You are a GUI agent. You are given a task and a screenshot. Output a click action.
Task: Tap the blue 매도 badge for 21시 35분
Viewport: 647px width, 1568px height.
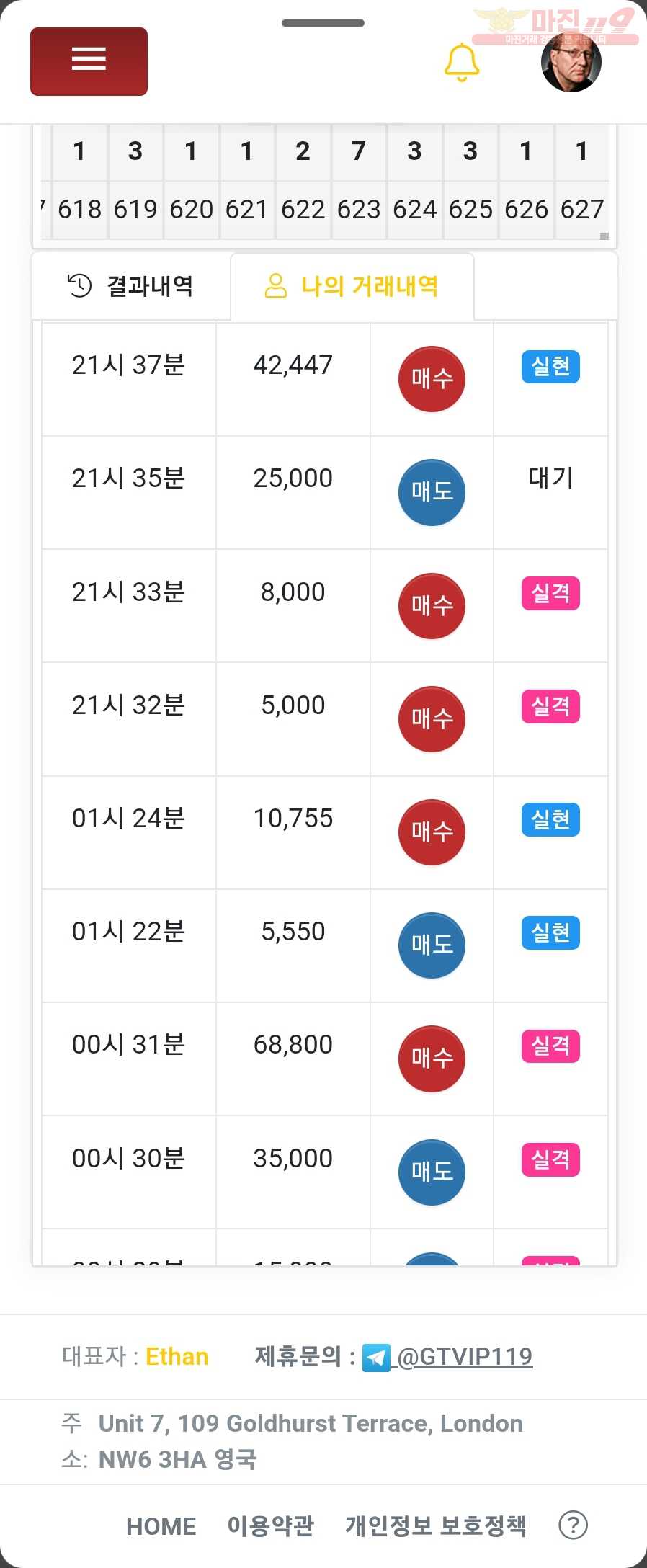click(x=432, y=492)
